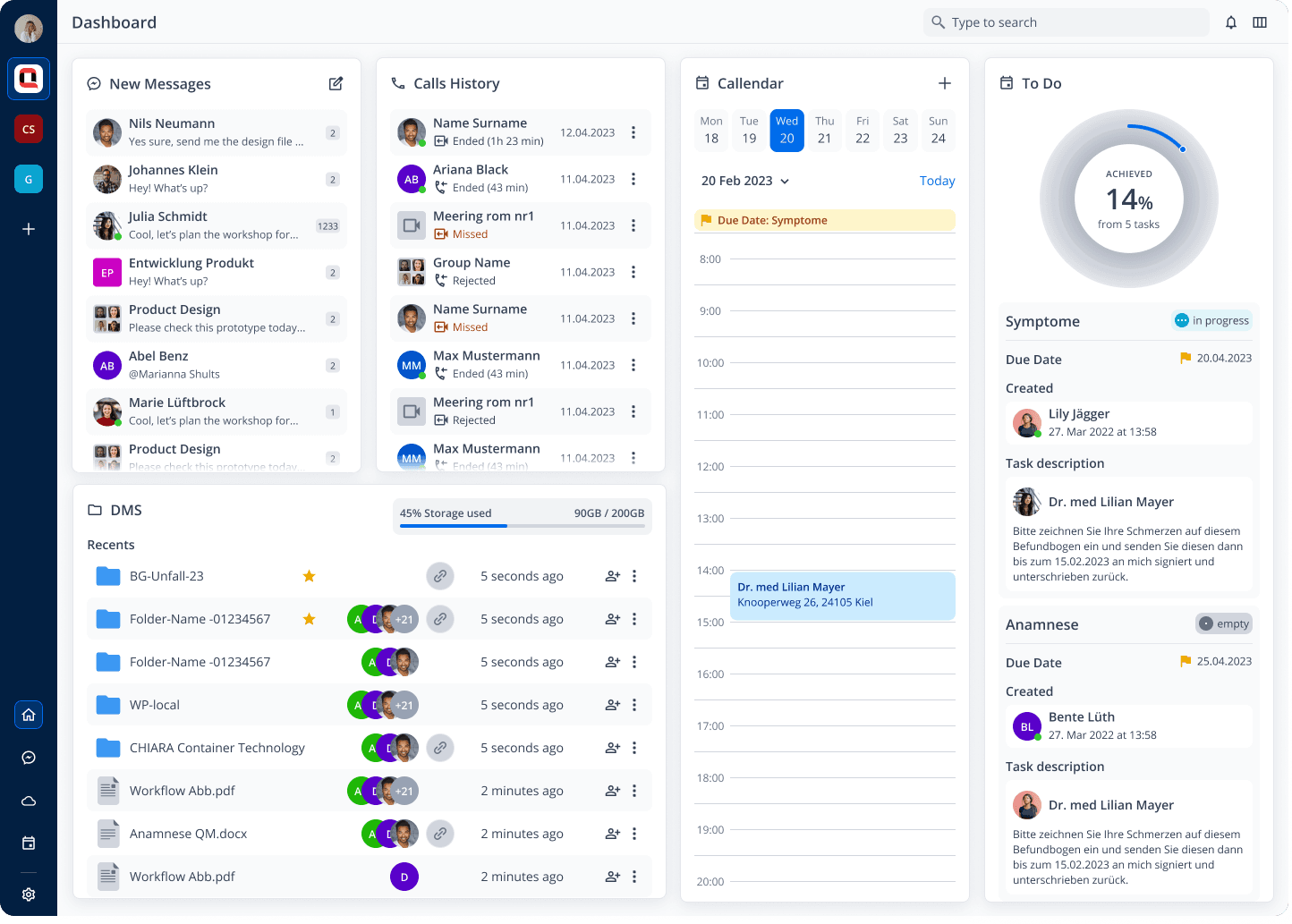Open settings gear in the sidebar
Image resolution: width=1292 pixels, height=924 pixels.
pos(29,894)
